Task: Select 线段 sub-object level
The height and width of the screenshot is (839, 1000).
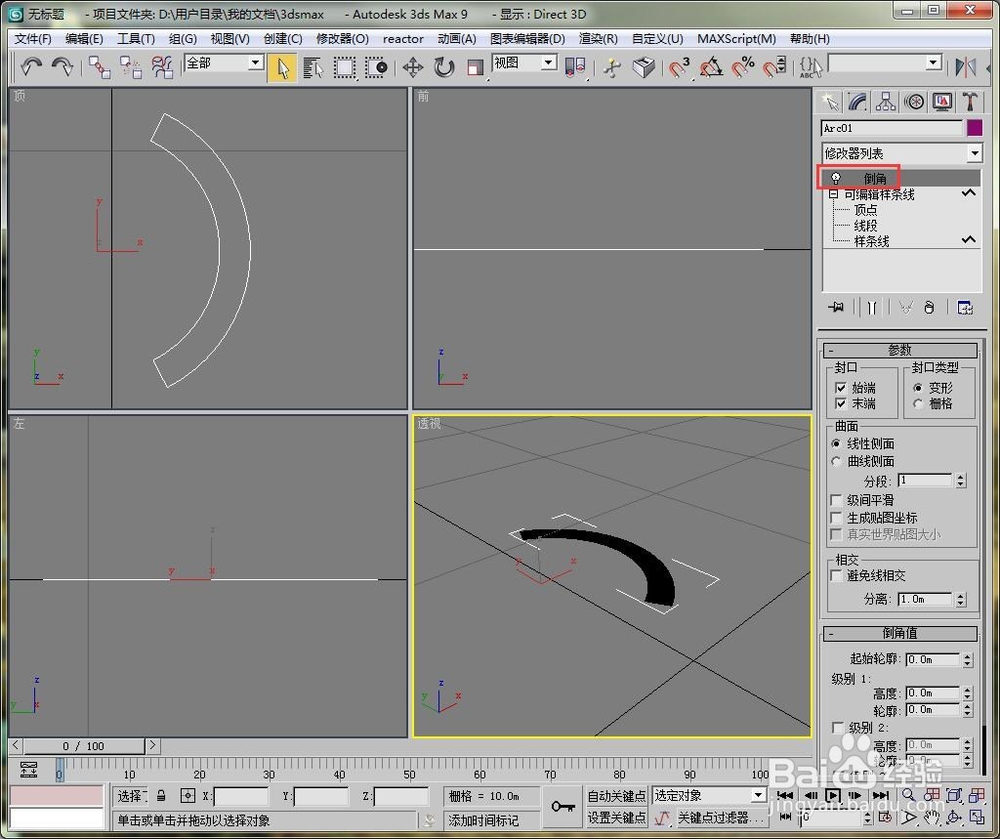Action: [x=865, y=226]
